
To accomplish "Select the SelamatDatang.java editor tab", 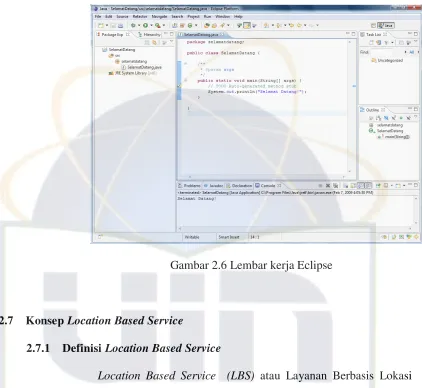I will 202,35.
